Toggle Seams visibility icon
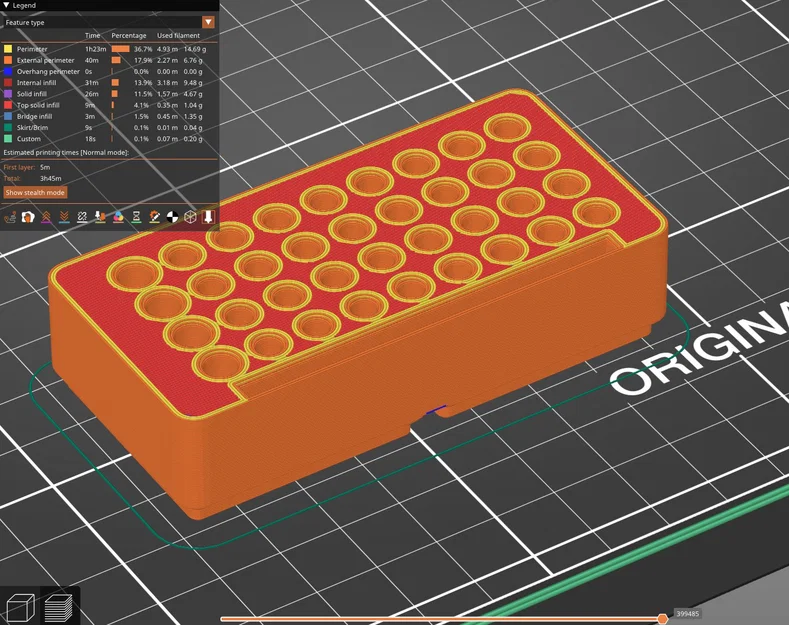The image size is (789, 625). coord(82,217)
